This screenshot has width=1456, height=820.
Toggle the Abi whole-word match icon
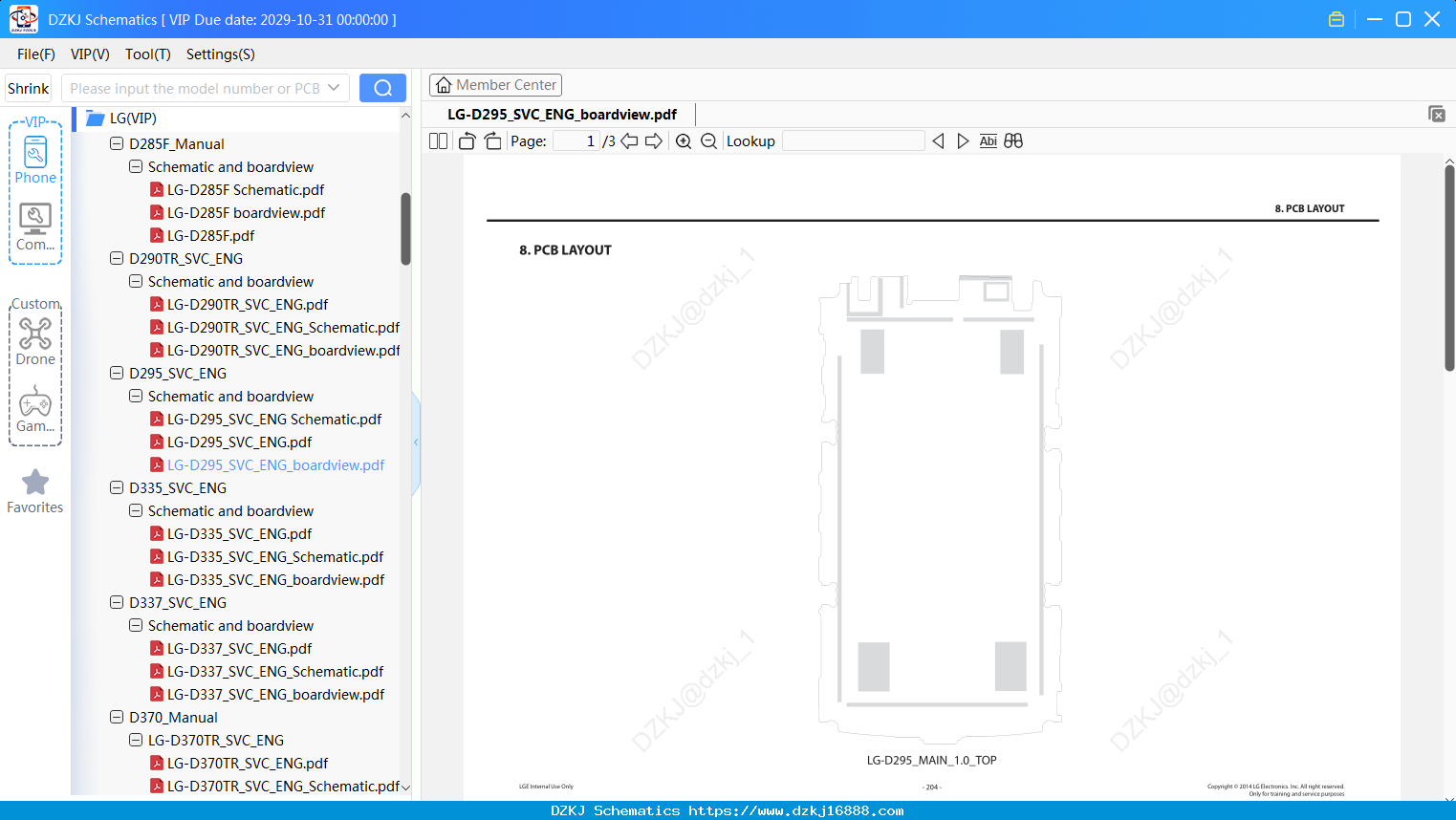pos(989,141)
